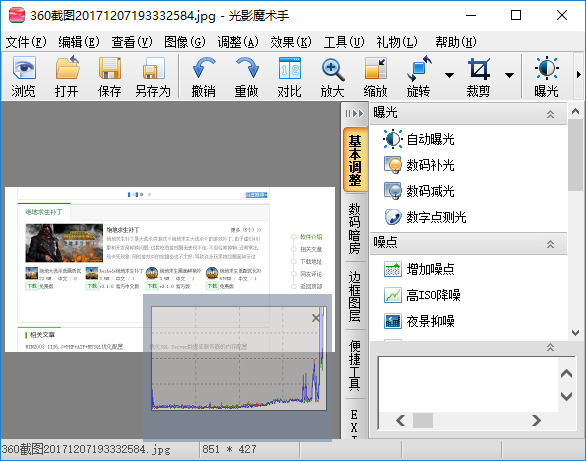586x461 pixels.
Task: Click info box scroll left arrow
Action: pyautogui.click(x=401, y=420)
